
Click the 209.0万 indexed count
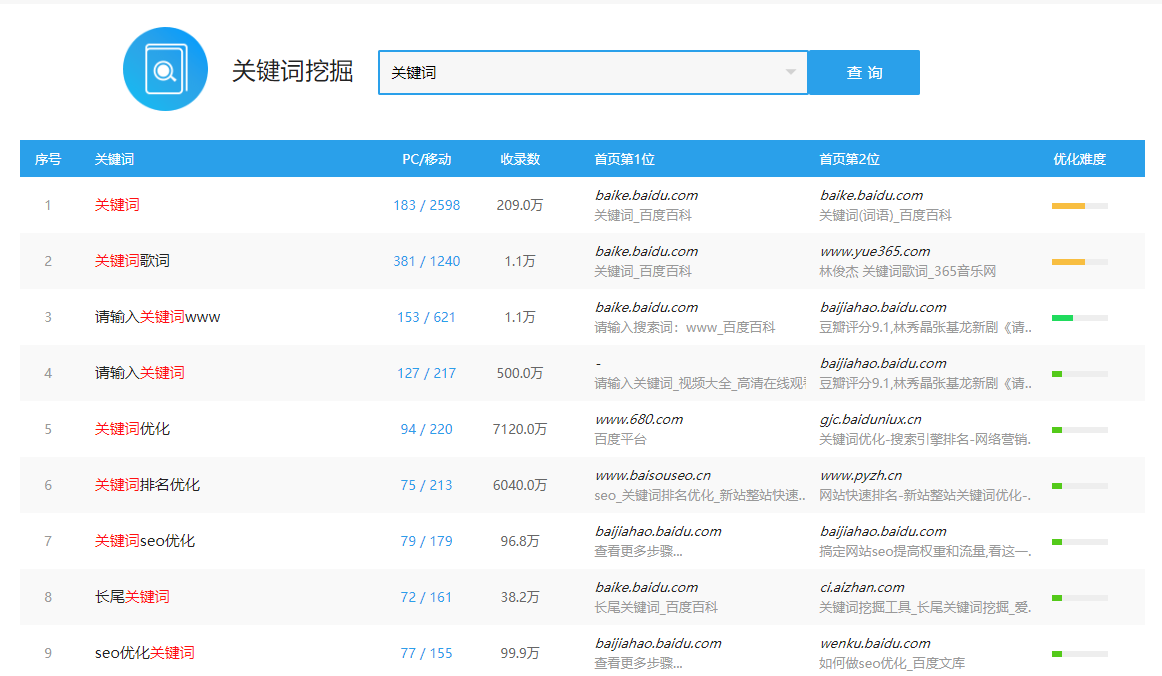coord(519,205)
